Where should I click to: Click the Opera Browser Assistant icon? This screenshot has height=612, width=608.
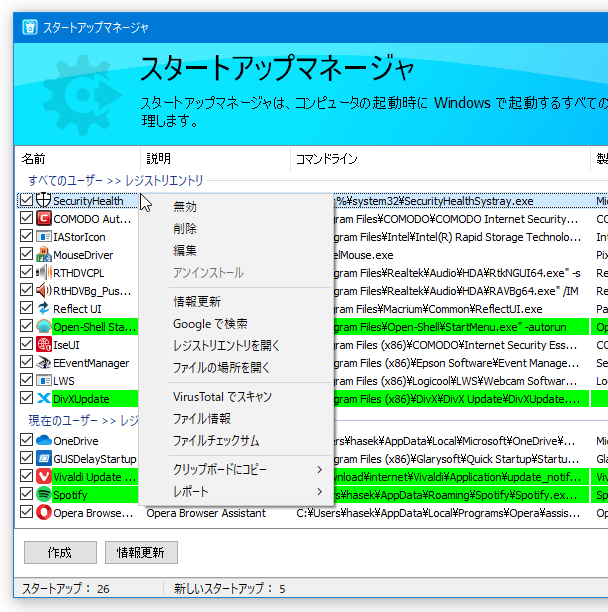pos(43,512)
